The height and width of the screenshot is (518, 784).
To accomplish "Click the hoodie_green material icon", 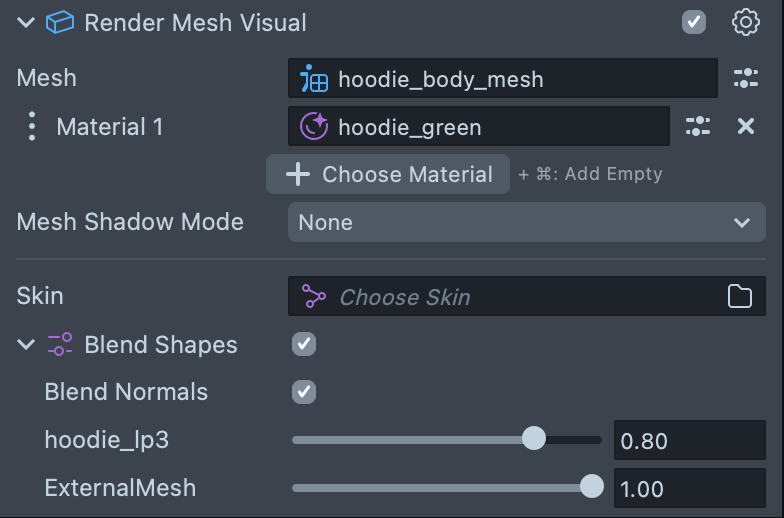I will [x=314, y=127].
